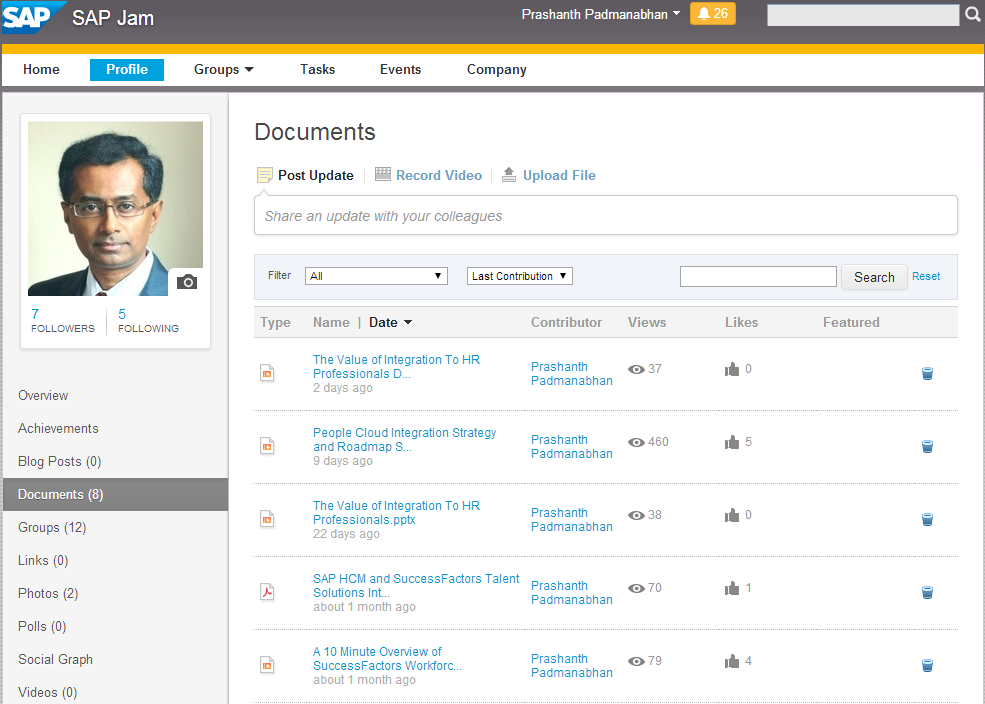The height and width of the screenshot is (704, 985).
Task: Open the Prashanth Padmanabhan user menu
Action: pyautogui.click(x=600, y=14)
